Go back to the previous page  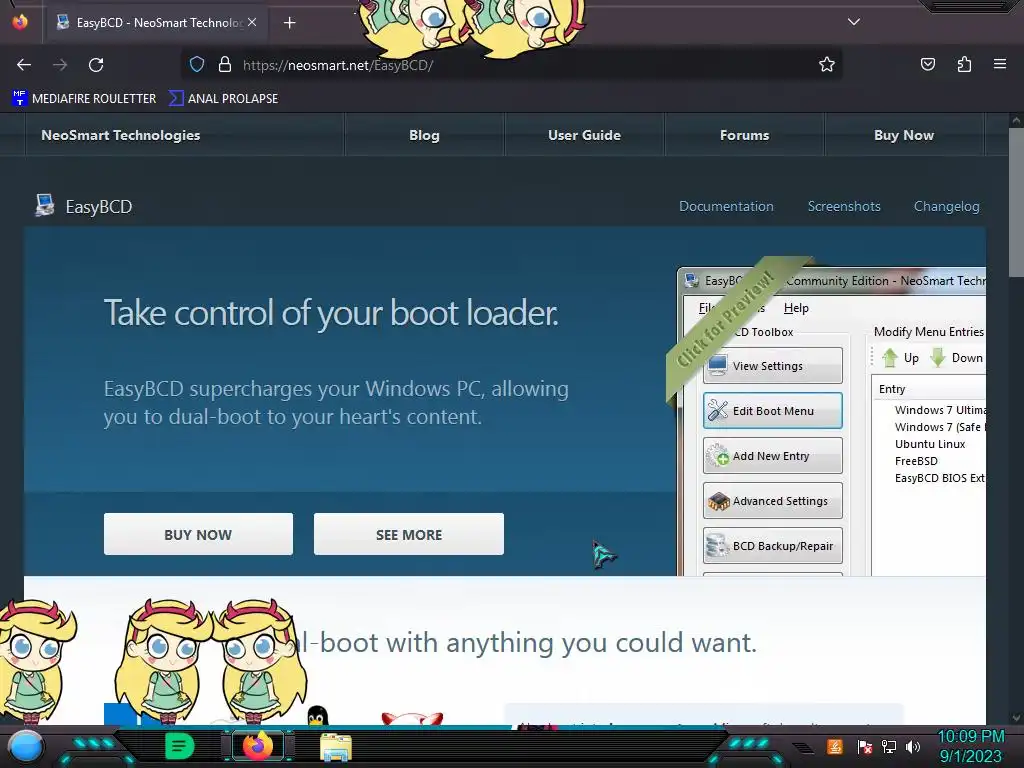24,65
